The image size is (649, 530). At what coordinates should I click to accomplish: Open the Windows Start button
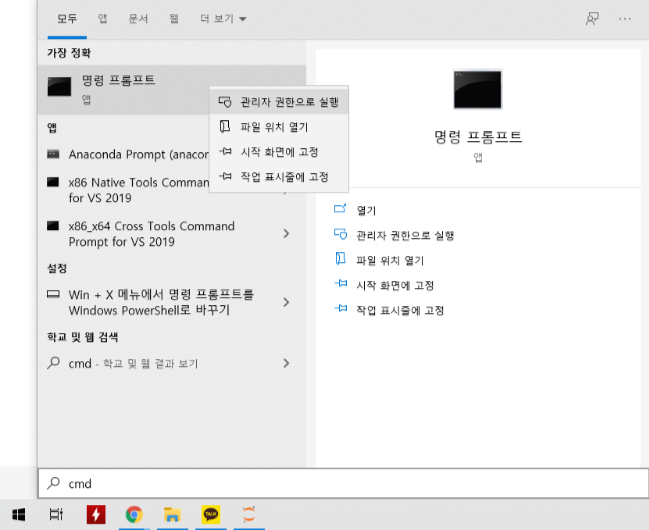pyautogui.click(x=18, y=515)
